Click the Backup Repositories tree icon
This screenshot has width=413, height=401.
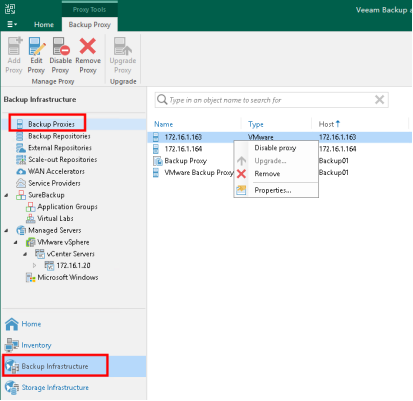20,136
